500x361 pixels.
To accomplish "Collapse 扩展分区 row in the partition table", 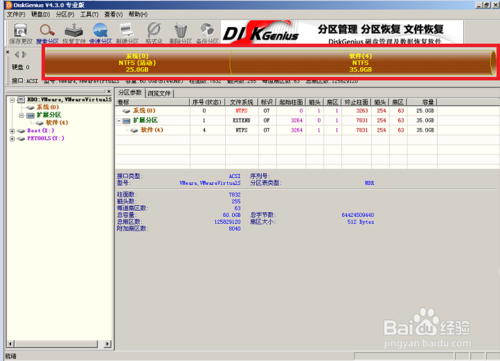I will pyautogui.click(x=119, y=121).
